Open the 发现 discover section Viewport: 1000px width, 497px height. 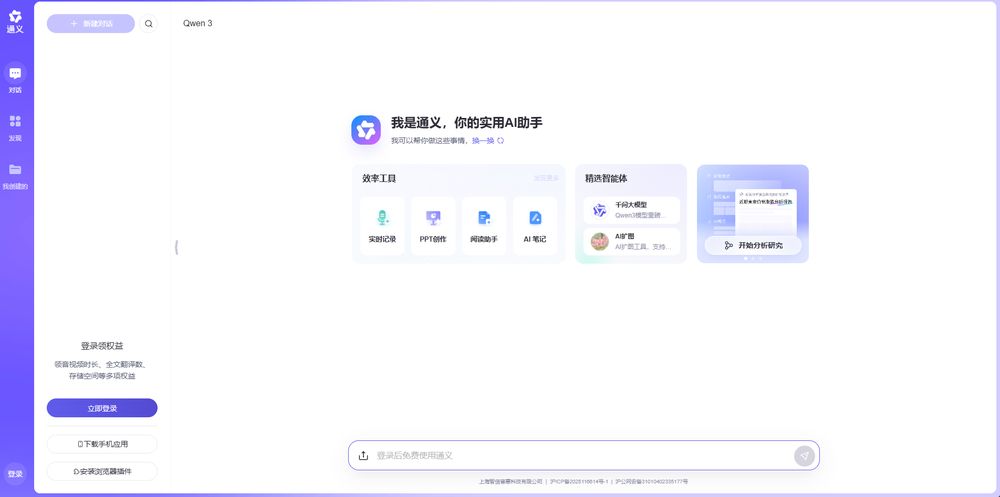tap(15, 128)
